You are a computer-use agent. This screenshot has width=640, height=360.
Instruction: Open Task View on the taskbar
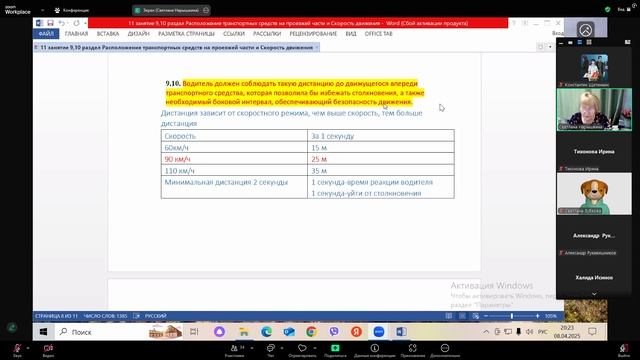click(194, 332)
